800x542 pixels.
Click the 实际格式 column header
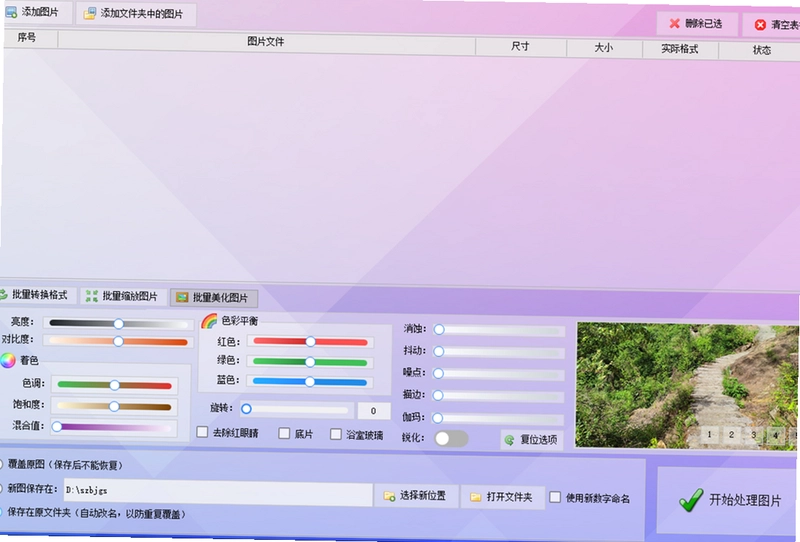(x=680, y=49)
